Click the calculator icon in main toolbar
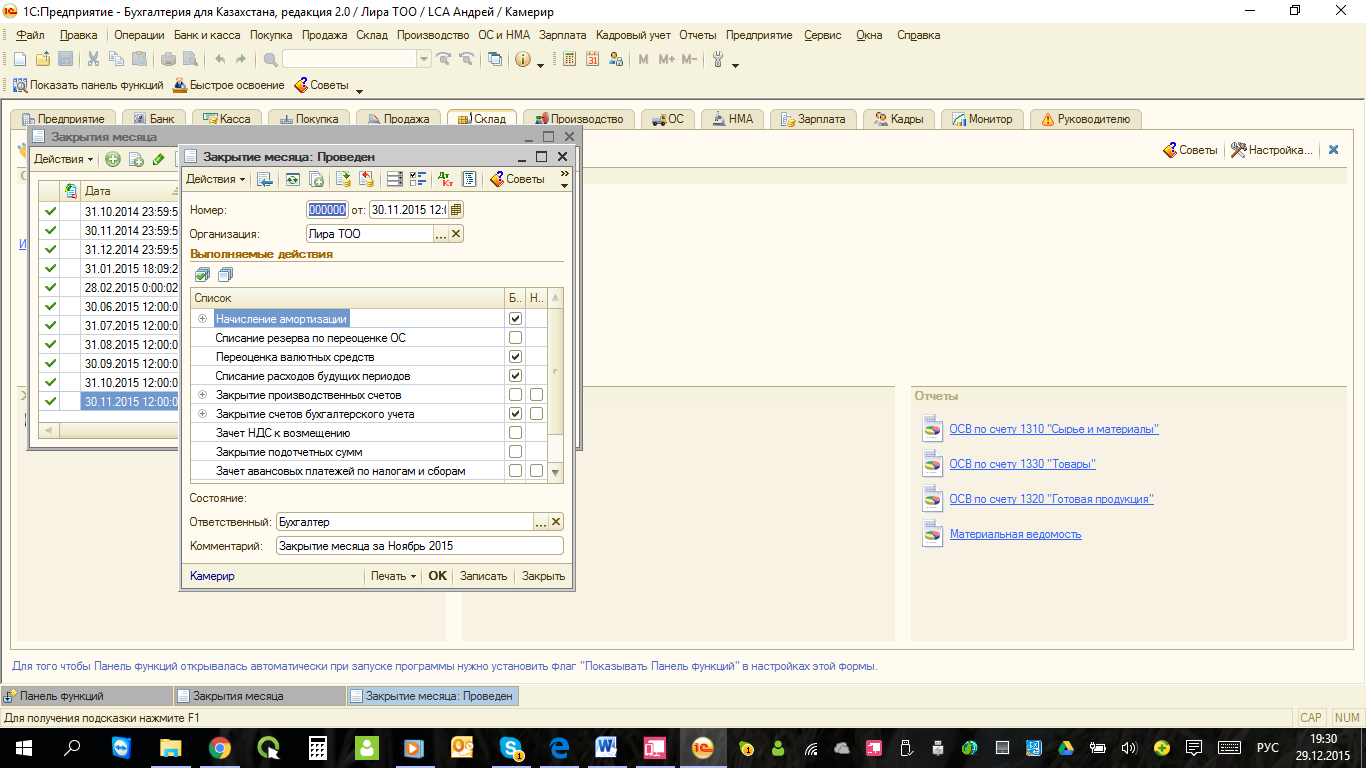The width and height of the screenshot is (1366, 768). coord(570,60)
